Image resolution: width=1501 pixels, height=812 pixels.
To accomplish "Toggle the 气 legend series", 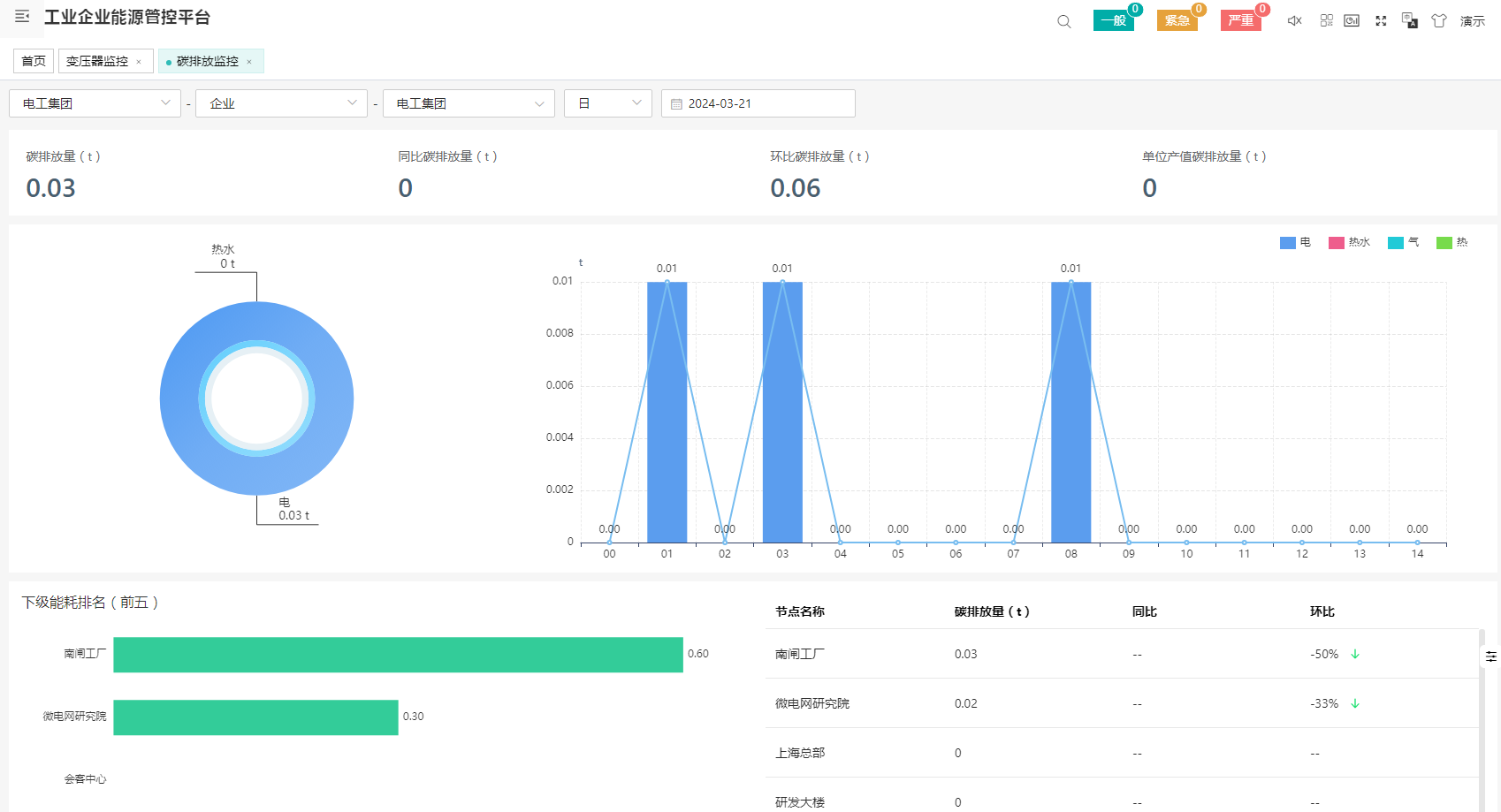I will click(x=1404, y=242).
